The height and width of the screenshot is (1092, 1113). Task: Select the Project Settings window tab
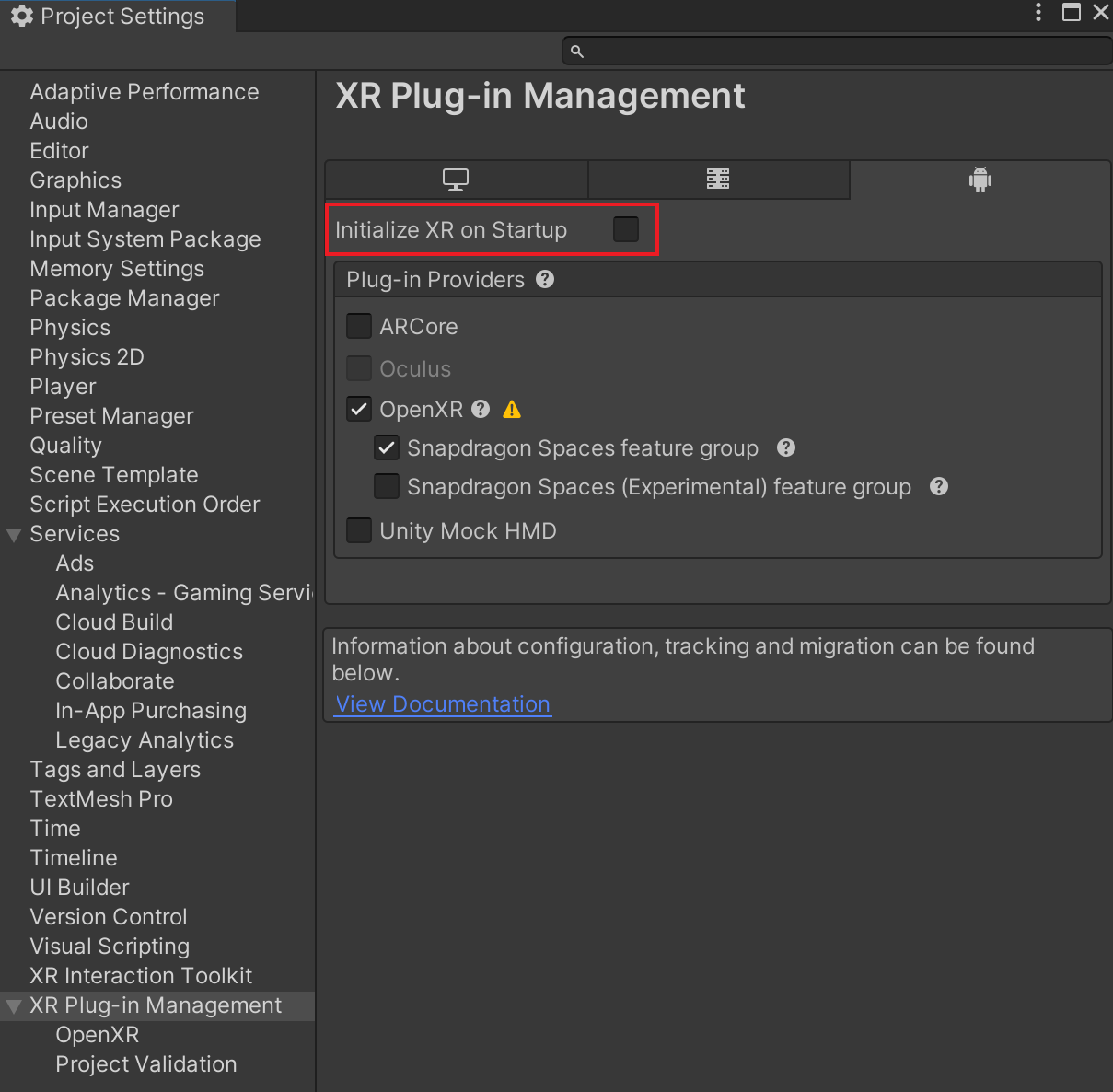point(118,16)
